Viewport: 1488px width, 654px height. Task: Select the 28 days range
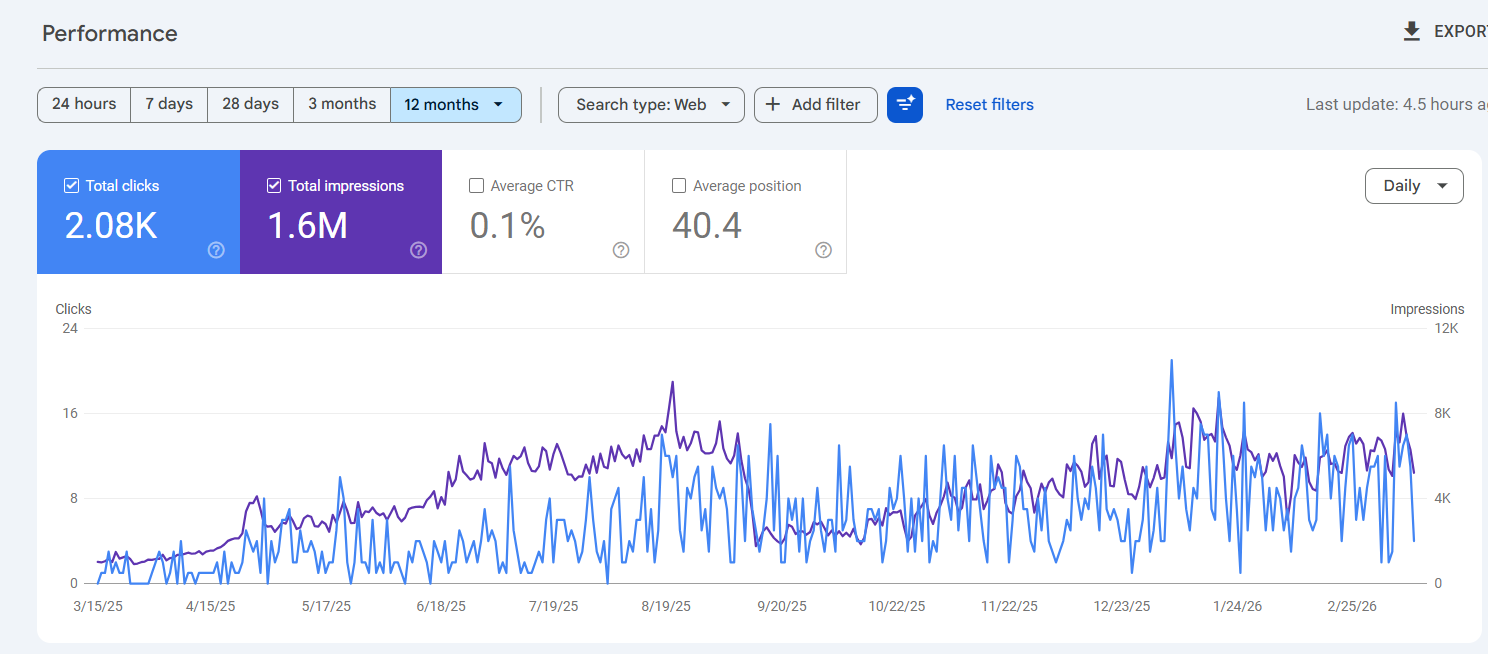point(250,104)
